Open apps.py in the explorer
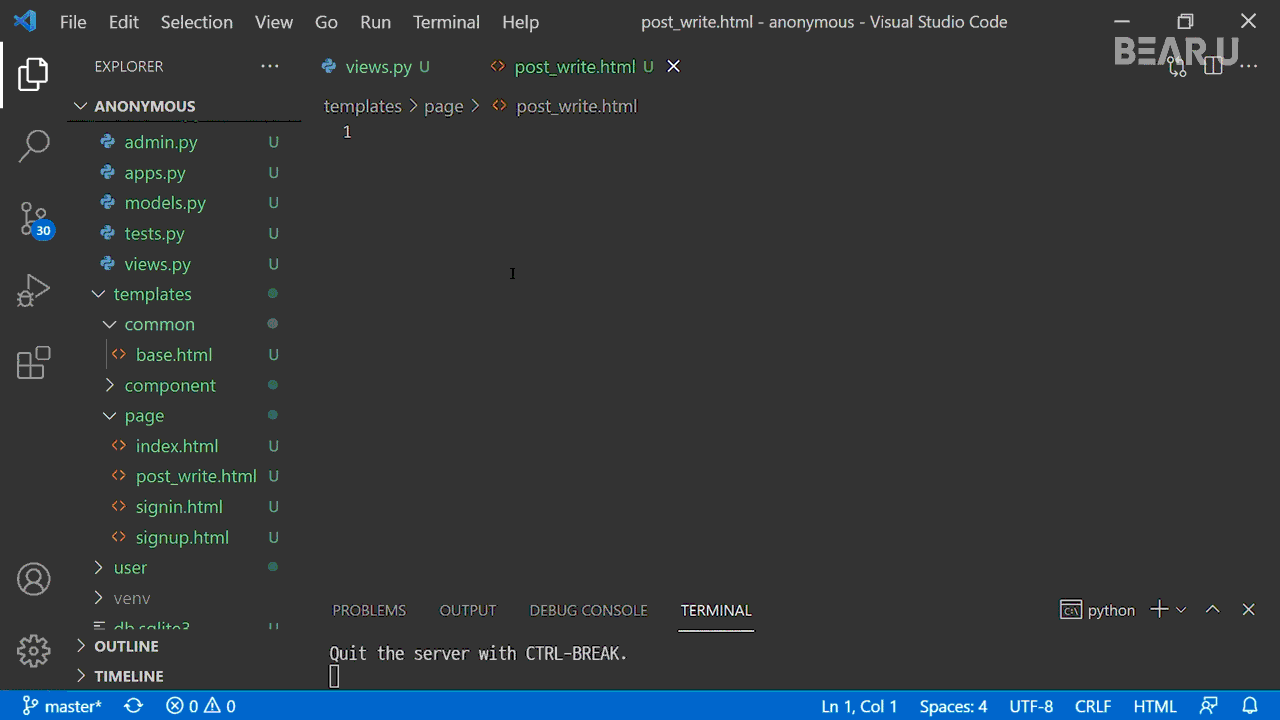This screenshot has height=720, width=1280. (x=154, y=172)
